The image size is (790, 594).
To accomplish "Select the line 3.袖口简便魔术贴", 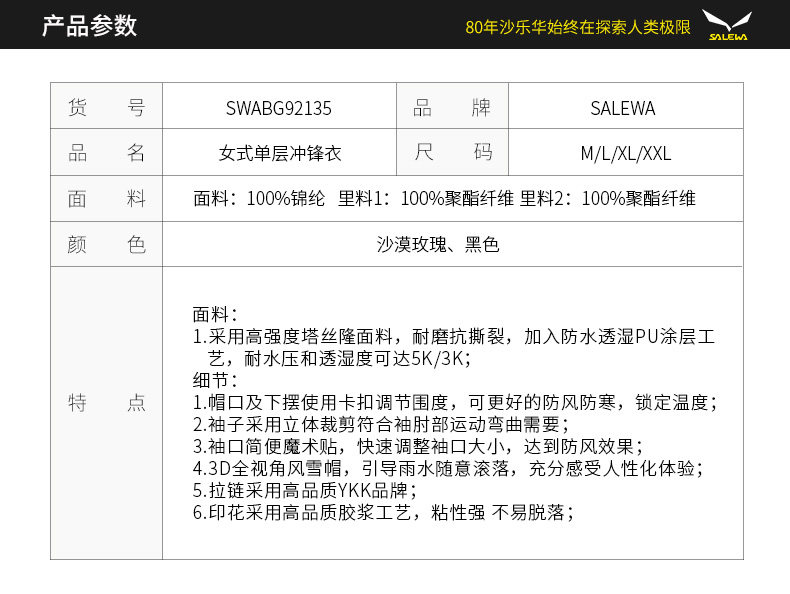I will [418, 447].
